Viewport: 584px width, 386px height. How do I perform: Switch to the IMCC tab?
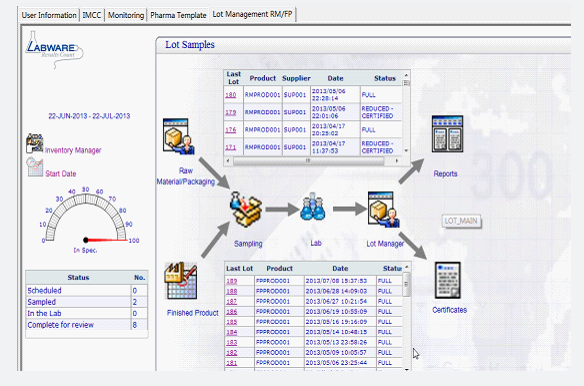click(92, 15)
